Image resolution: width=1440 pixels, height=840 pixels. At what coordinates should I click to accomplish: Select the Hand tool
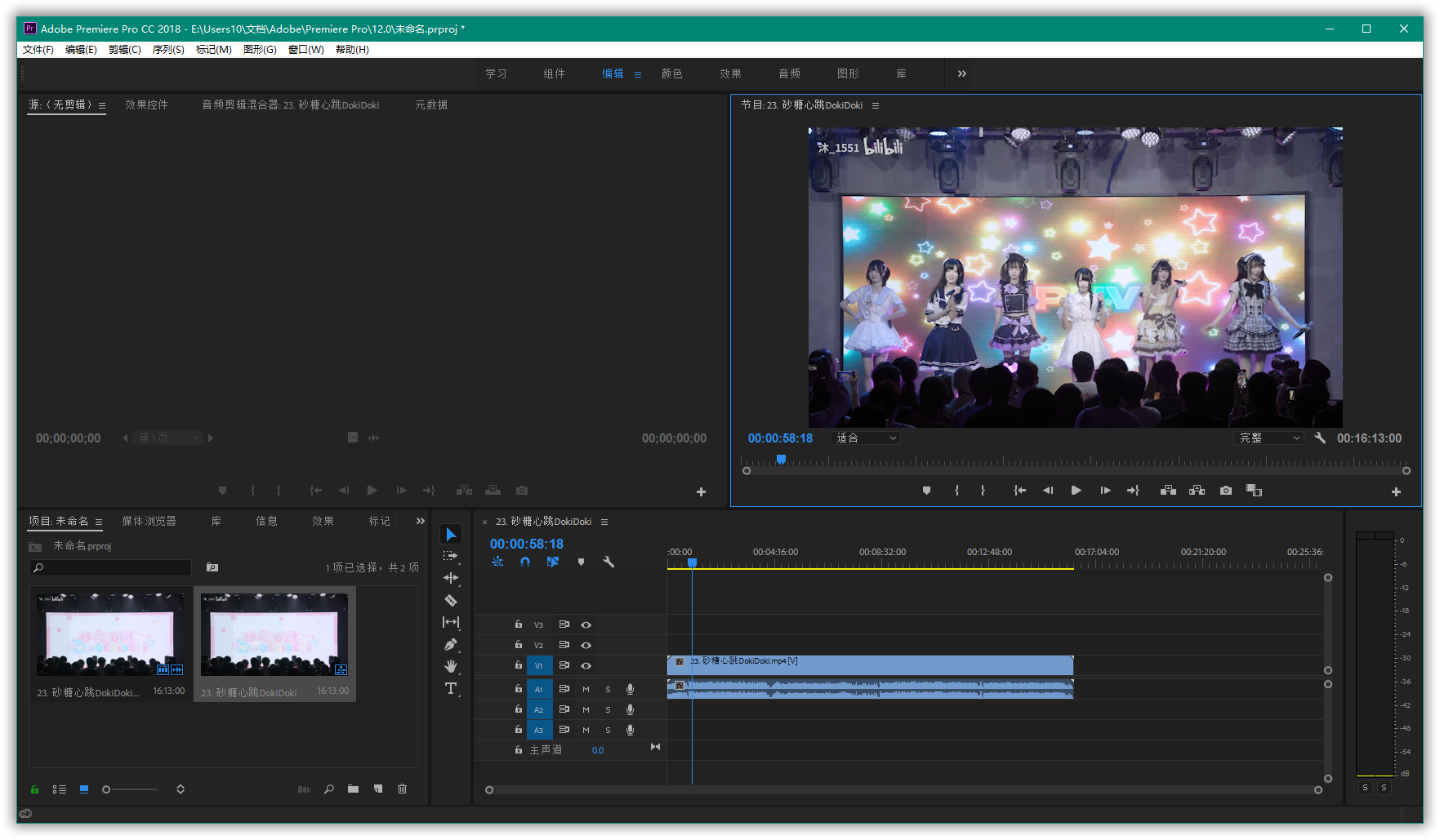point(450,666)
